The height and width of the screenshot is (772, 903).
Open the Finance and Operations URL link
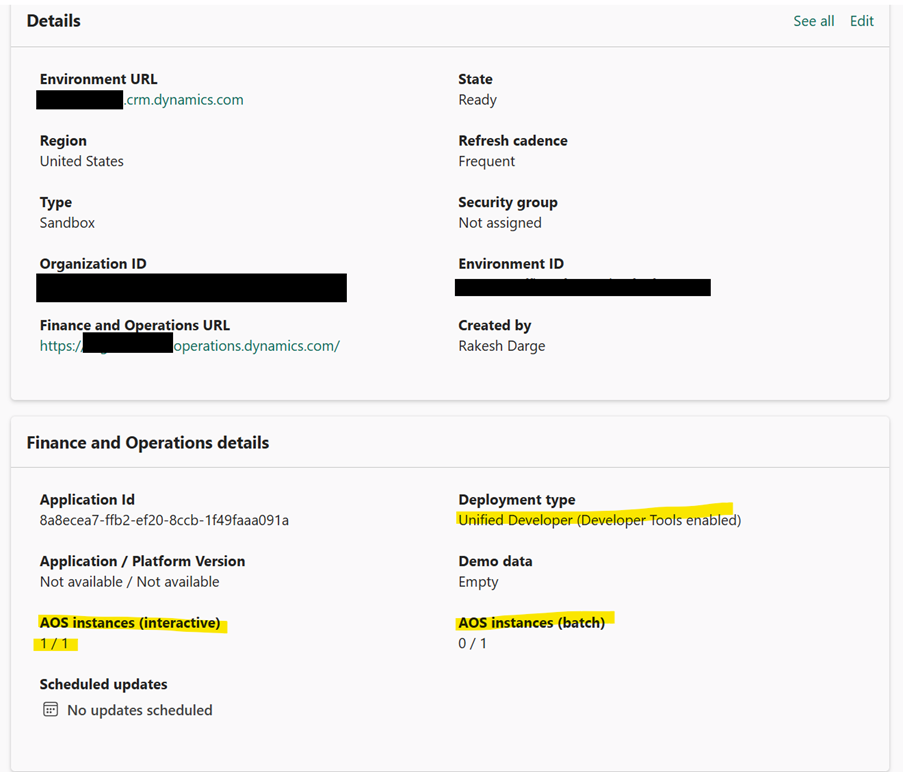(x=189, y=345)
